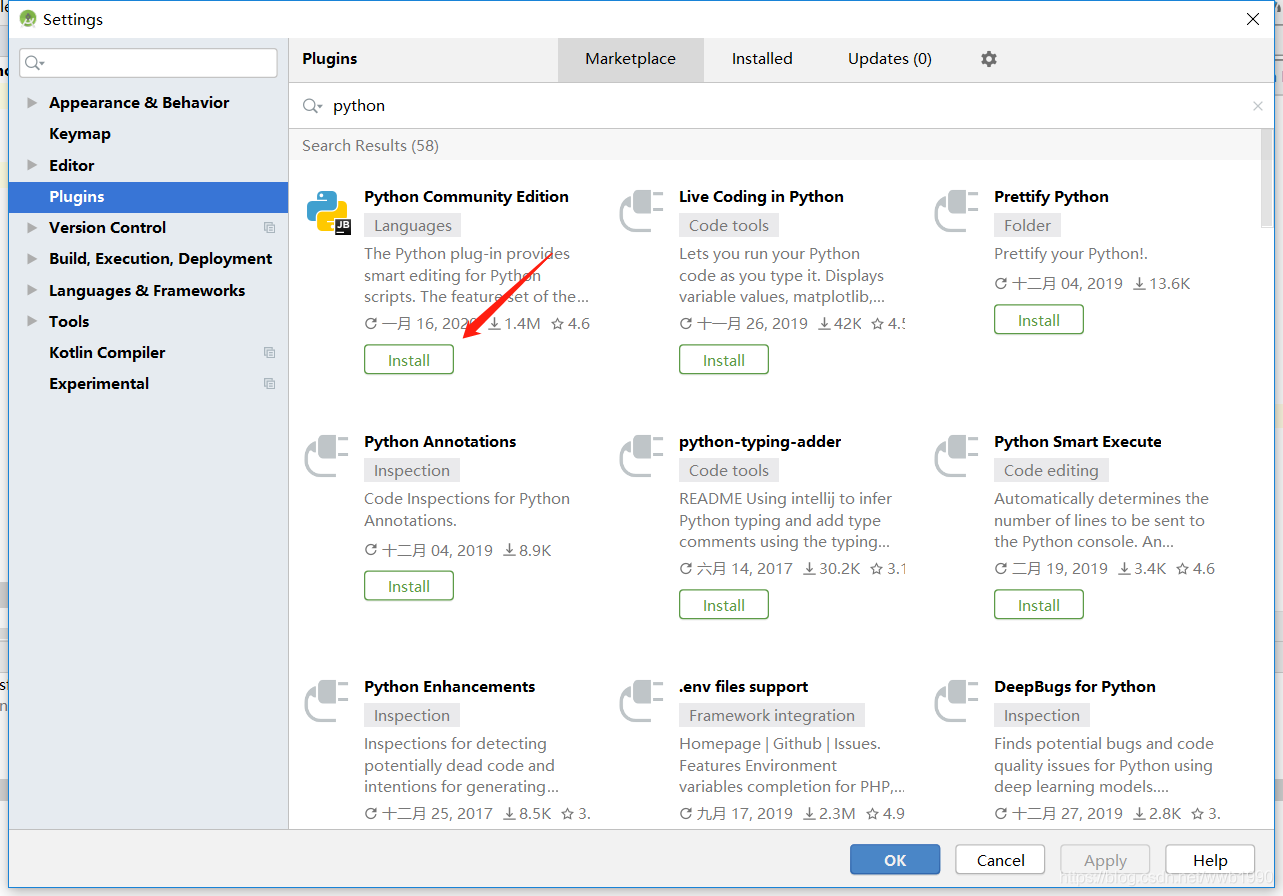Install Prettify Python plugin
Viewport: 1283px width, 896px height.
tap(1039, 320)
